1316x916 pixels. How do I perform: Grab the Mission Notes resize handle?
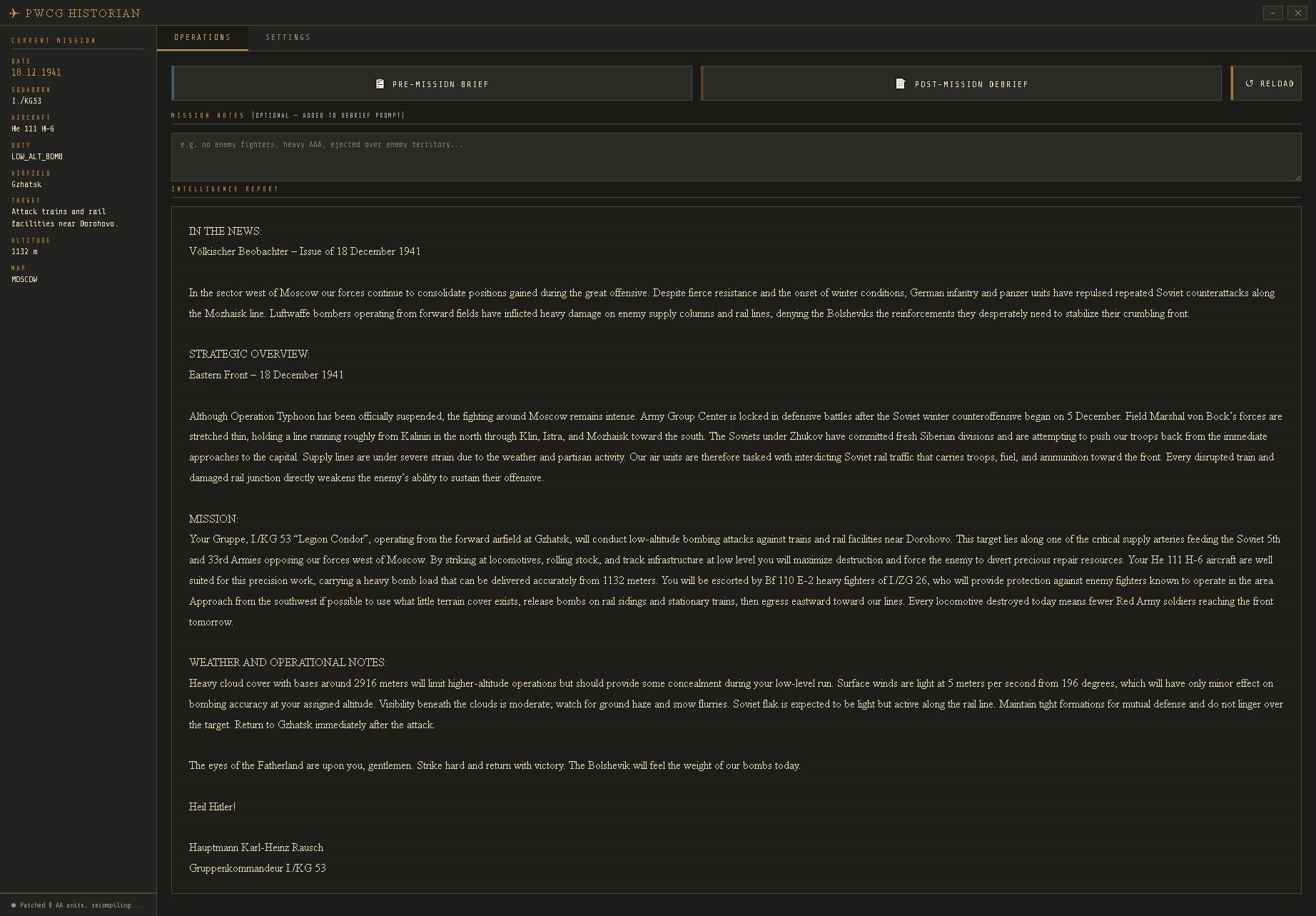(1297, 176)
